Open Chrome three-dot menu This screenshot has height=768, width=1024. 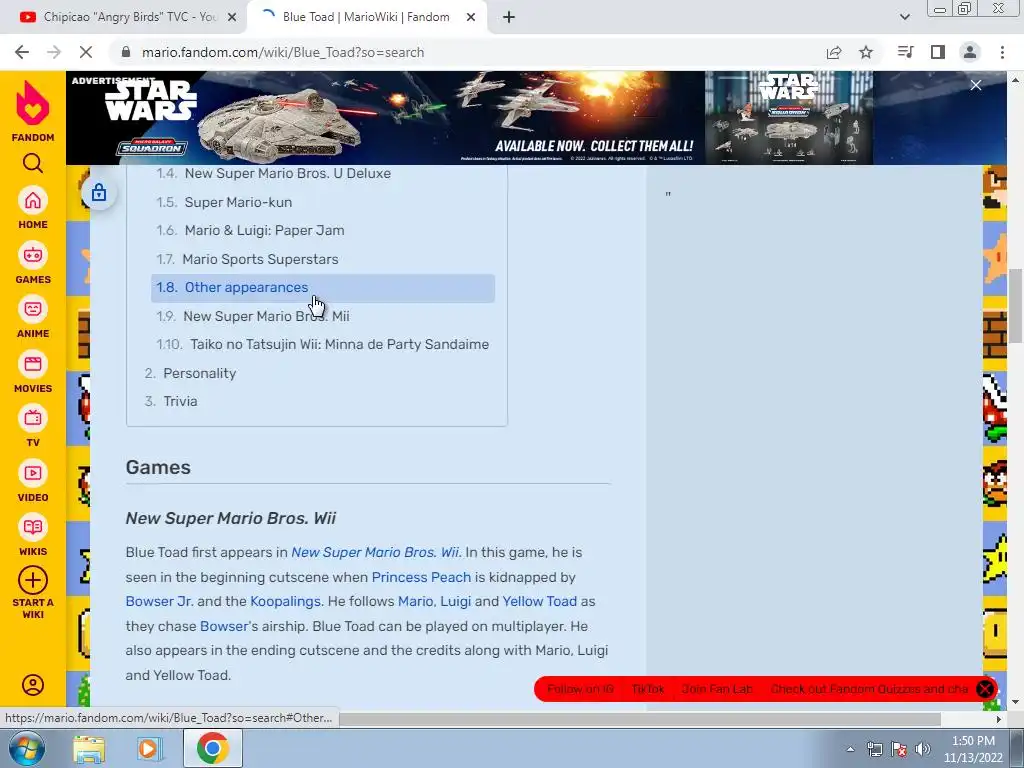point(1002,52)
